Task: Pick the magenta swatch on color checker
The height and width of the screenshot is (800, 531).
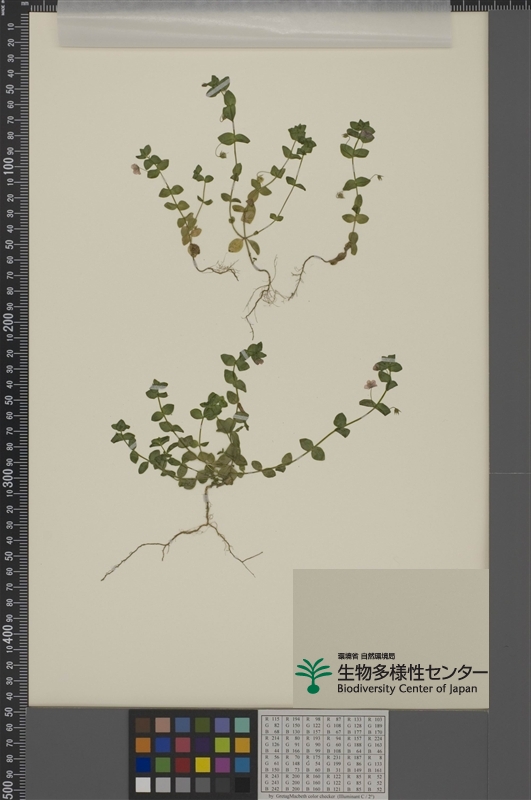Action: [222, 764]
